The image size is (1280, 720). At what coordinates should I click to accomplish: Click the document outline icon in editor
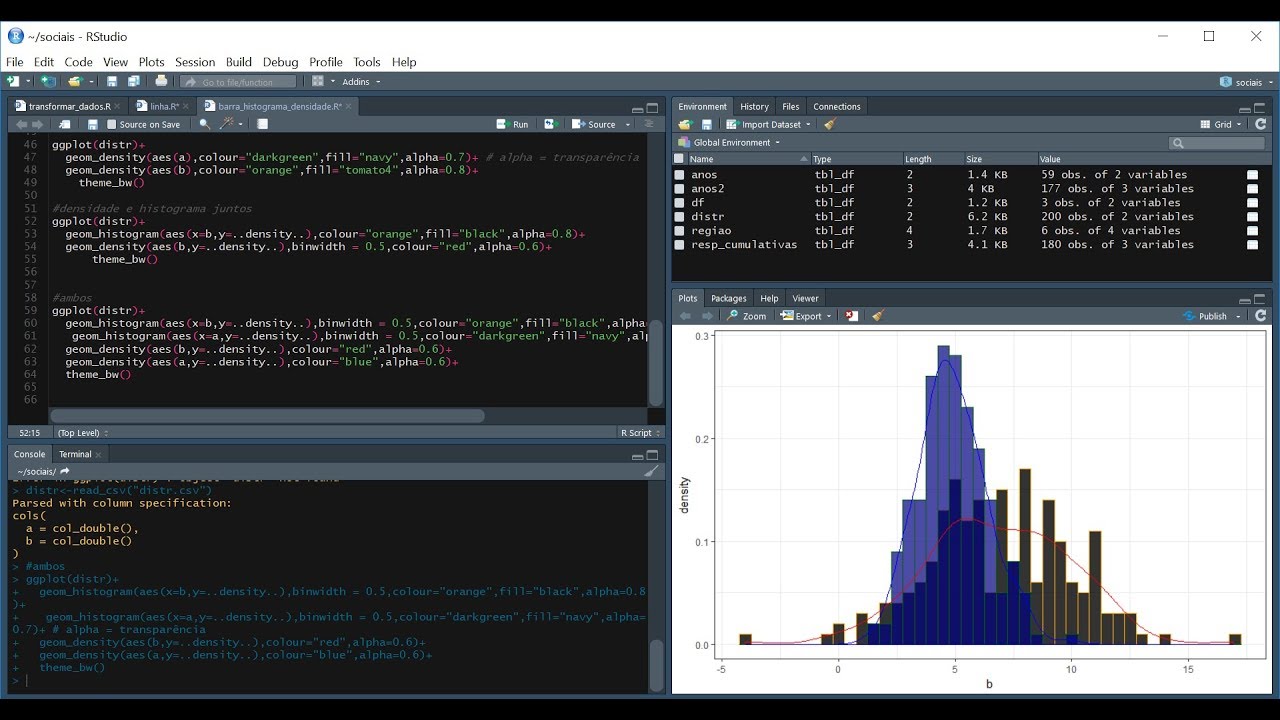tap(648, 125)
